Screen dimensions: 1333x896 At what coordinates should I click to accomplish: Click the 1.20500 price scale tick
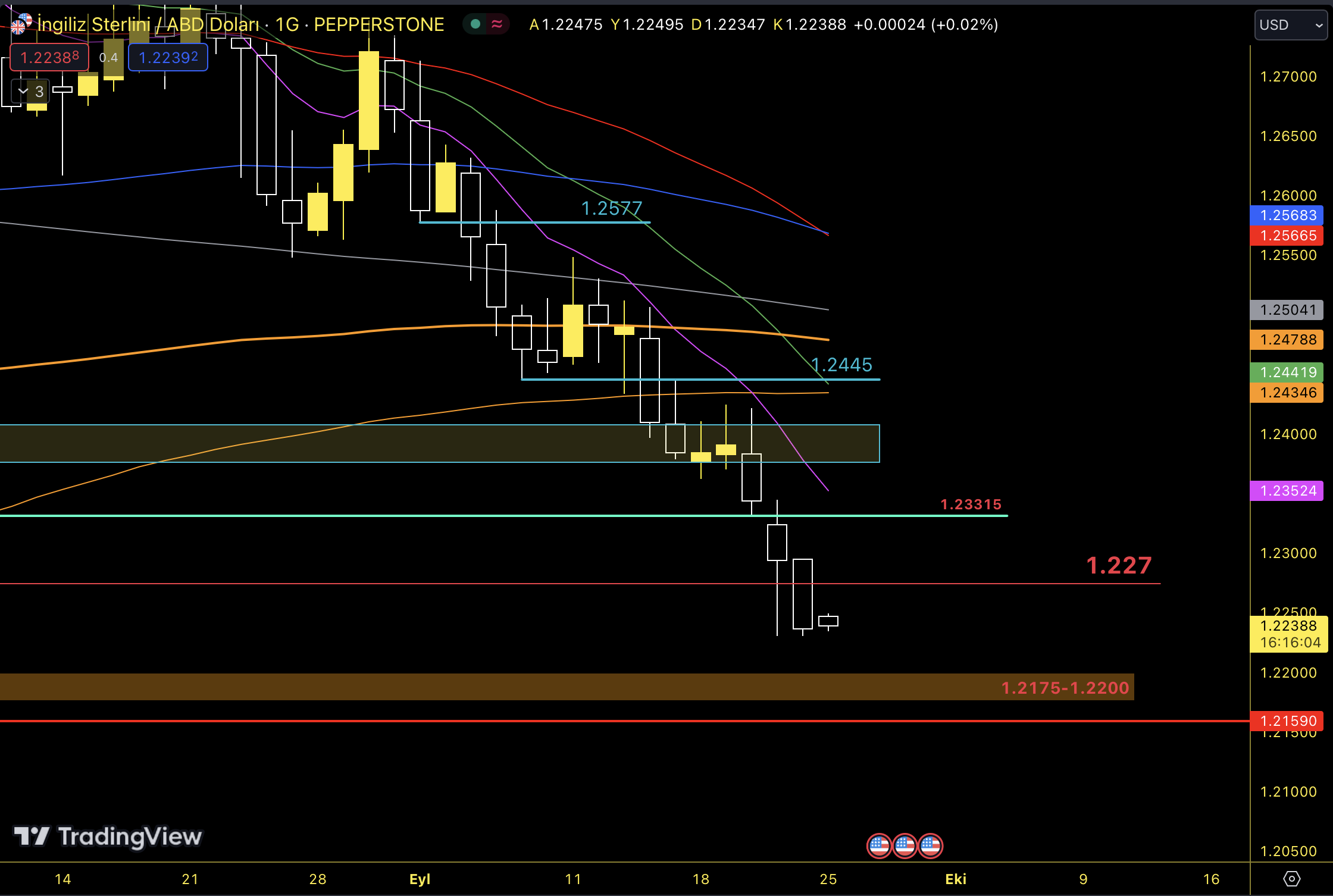pos(1288,851)
